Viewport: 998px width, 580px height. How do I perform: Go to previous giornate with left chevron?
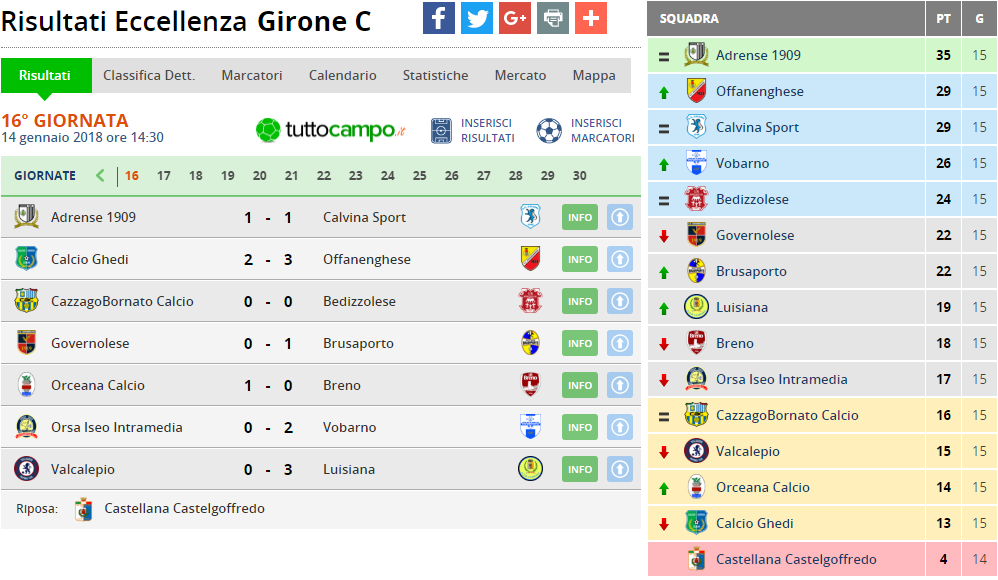(x=100, y=176)
